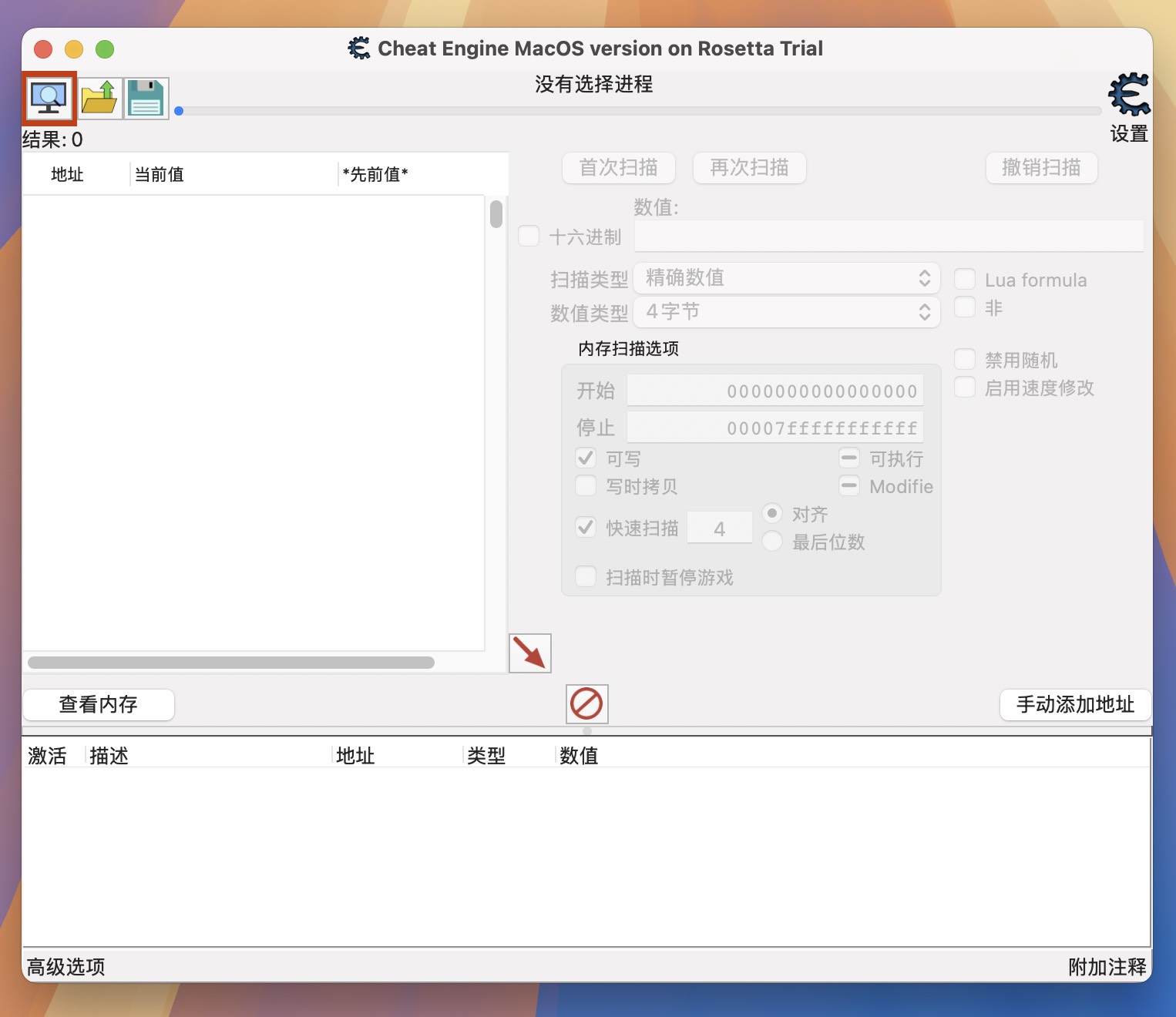Image resolution: width=1176 pixels, height=1017 pixels.
Task: Click the floppy disk save icon
Action: point(146,98)
